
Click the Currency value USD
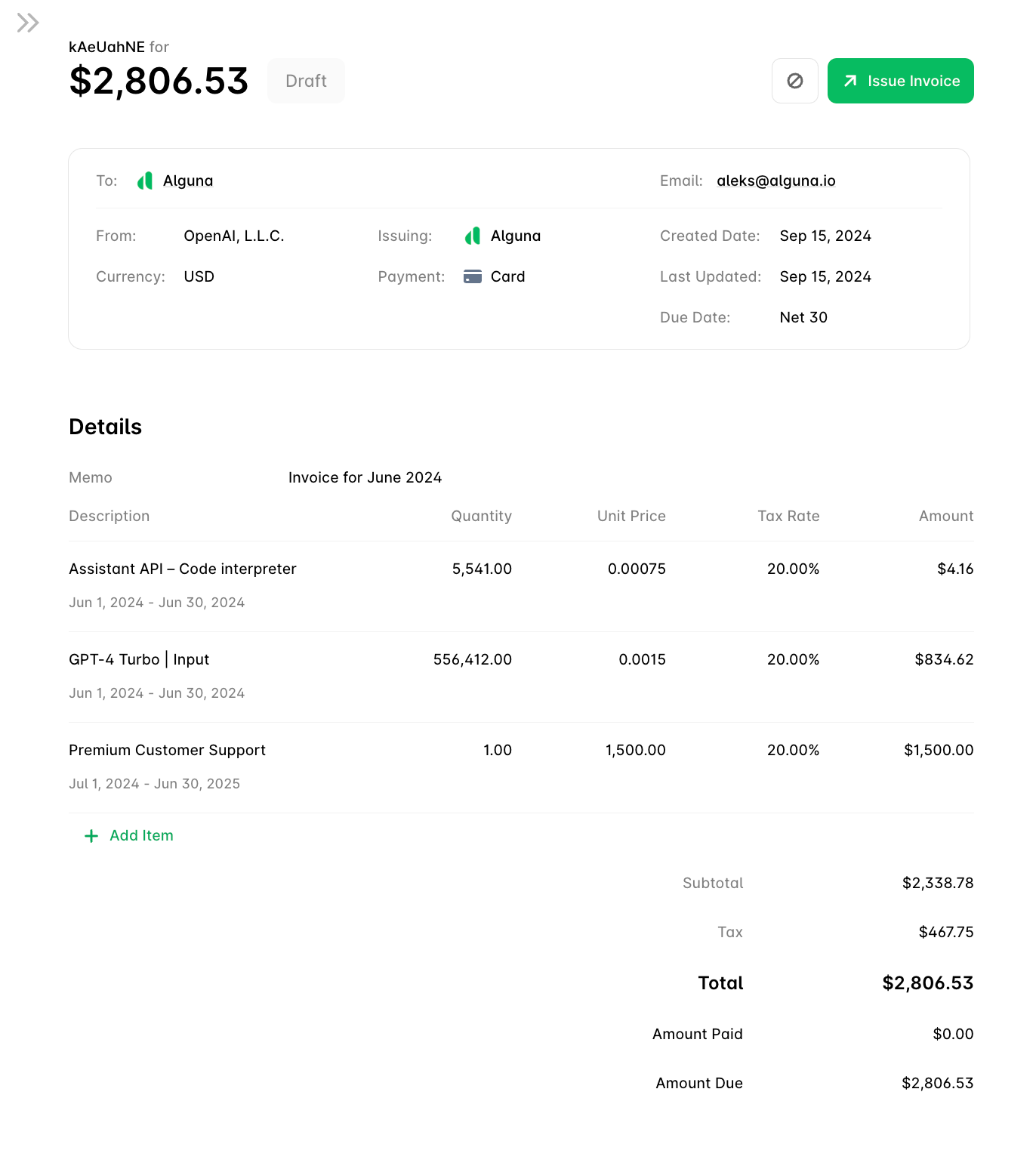[199, 276]
